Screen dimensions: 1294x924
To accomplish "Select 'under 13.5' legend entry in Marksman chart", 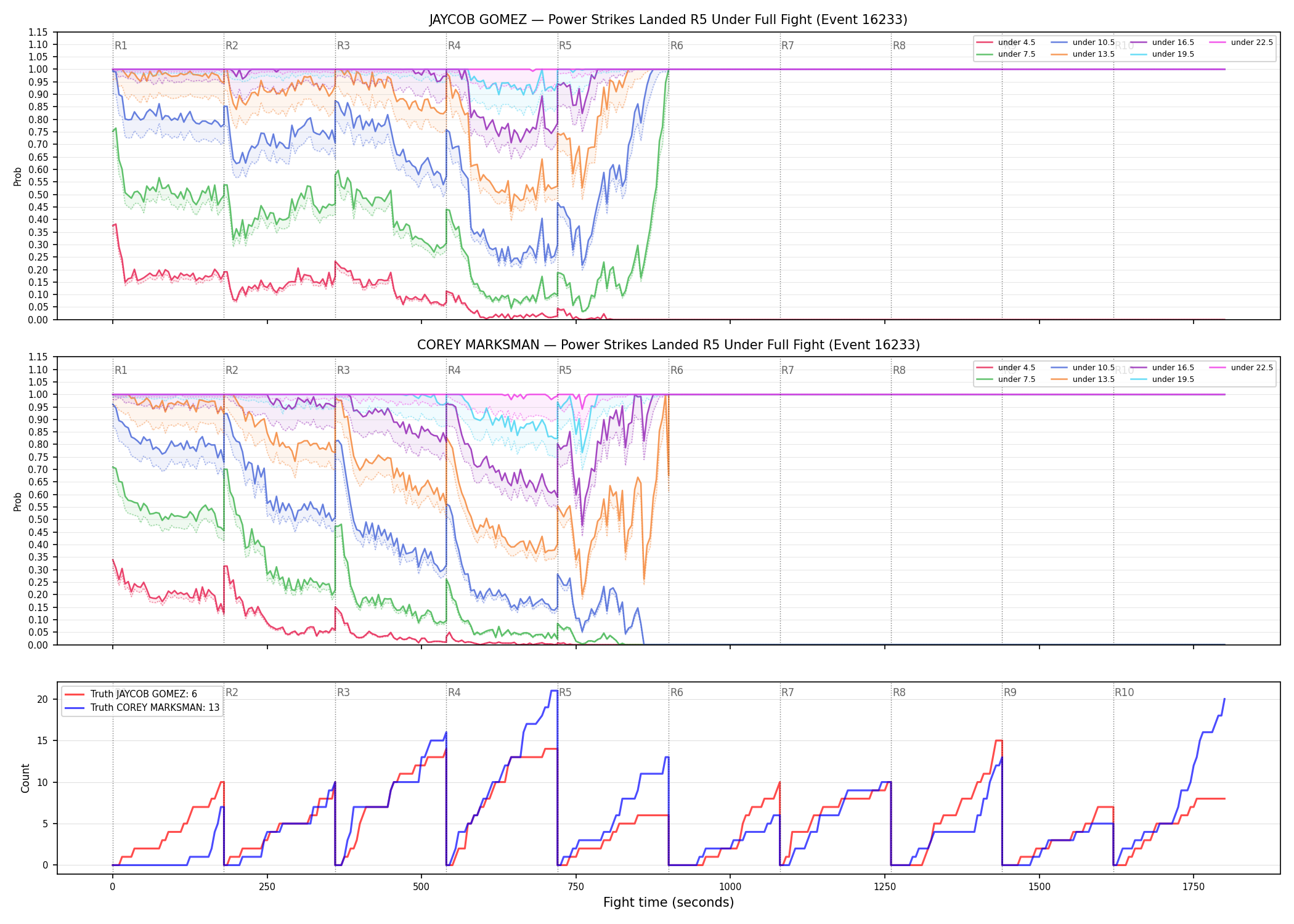I will click(1083, 379).
